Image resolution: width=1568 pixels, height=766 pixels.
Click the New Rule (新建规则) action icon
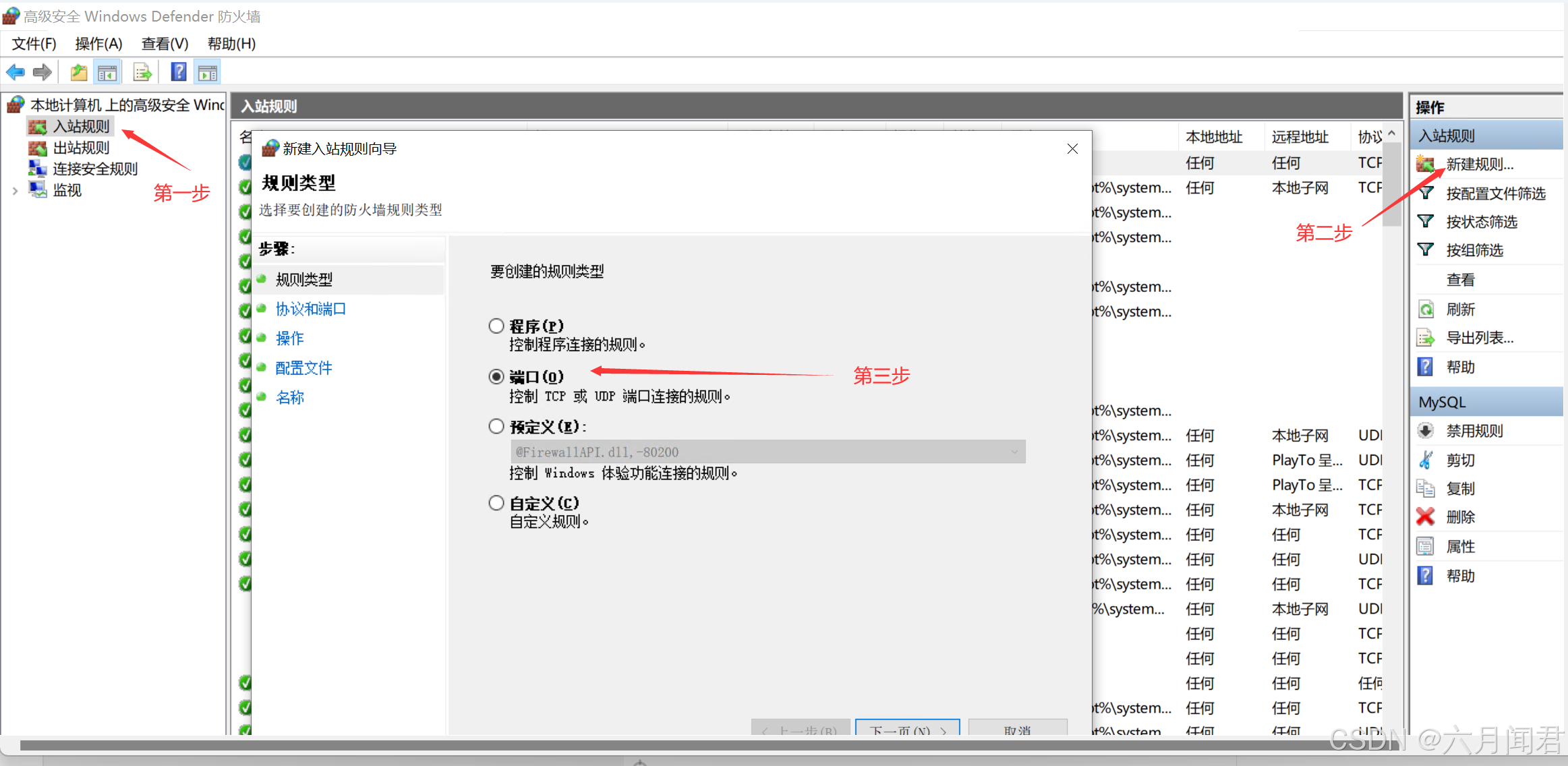1425,164
